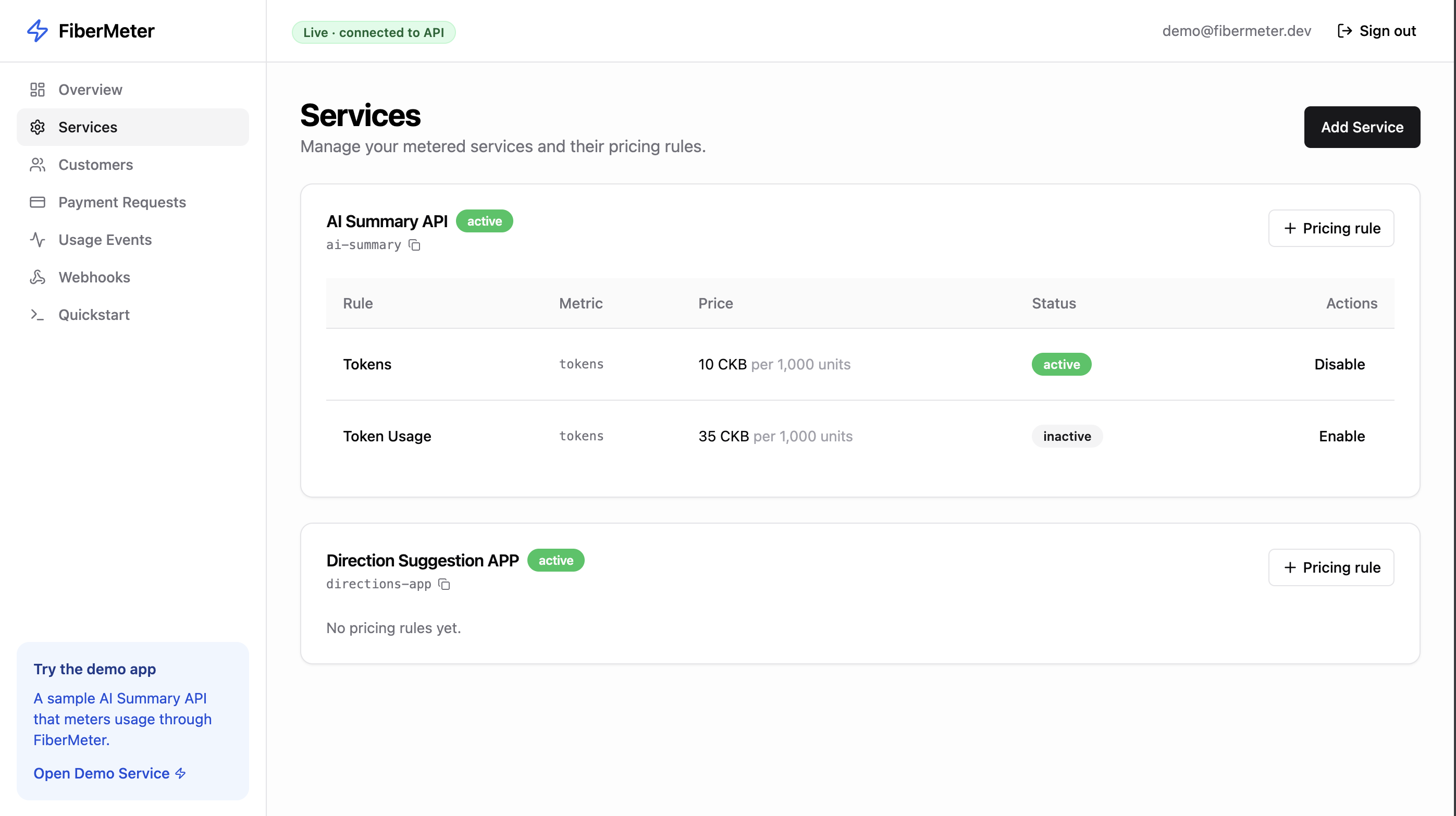Click the Webhooks icon in sidebar
Screen dimensions: 1456x816
(38, 277)
